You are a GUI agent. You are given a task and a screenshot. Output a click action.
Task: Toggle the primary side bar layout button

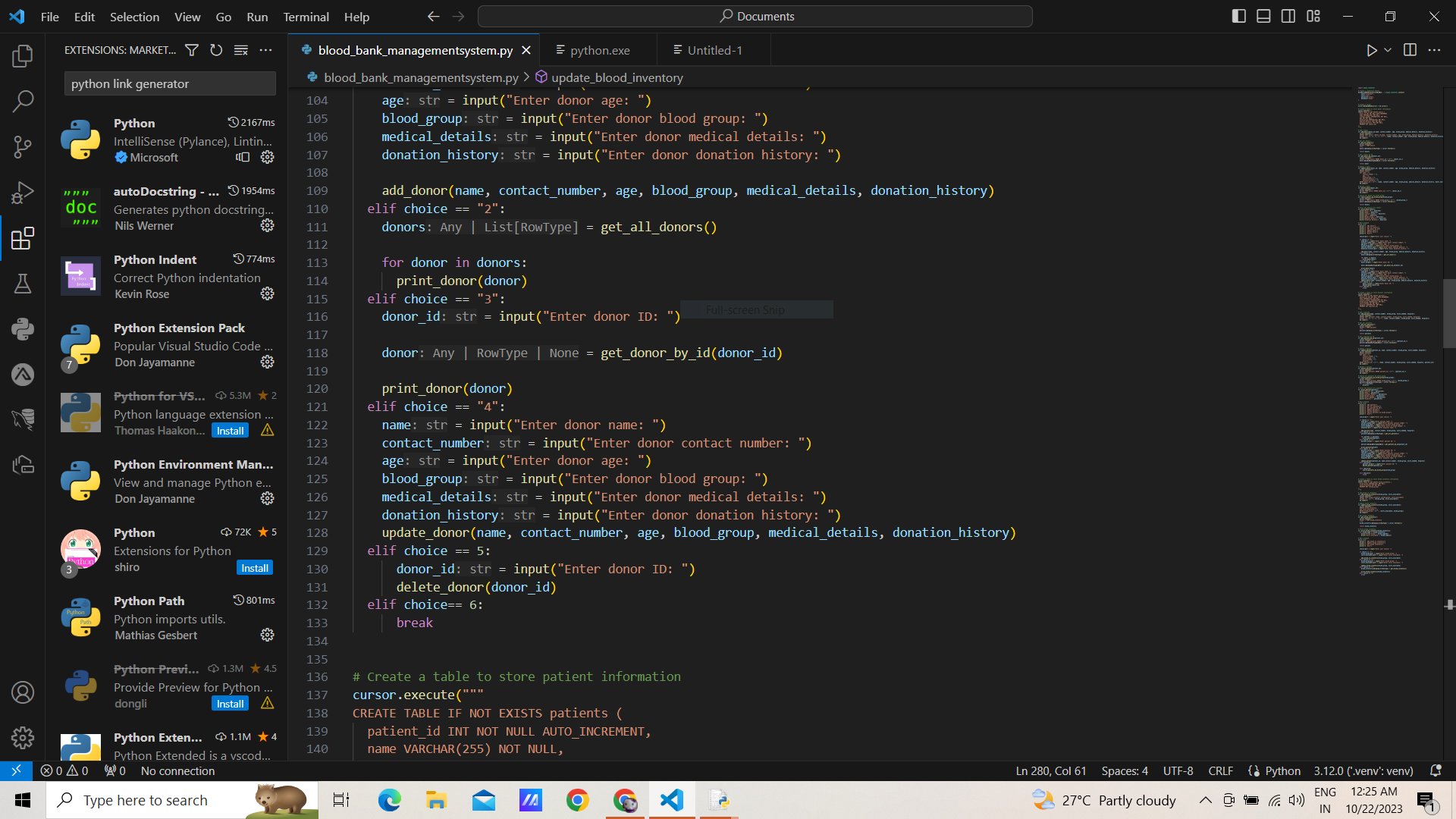[x=1239, y=16]
